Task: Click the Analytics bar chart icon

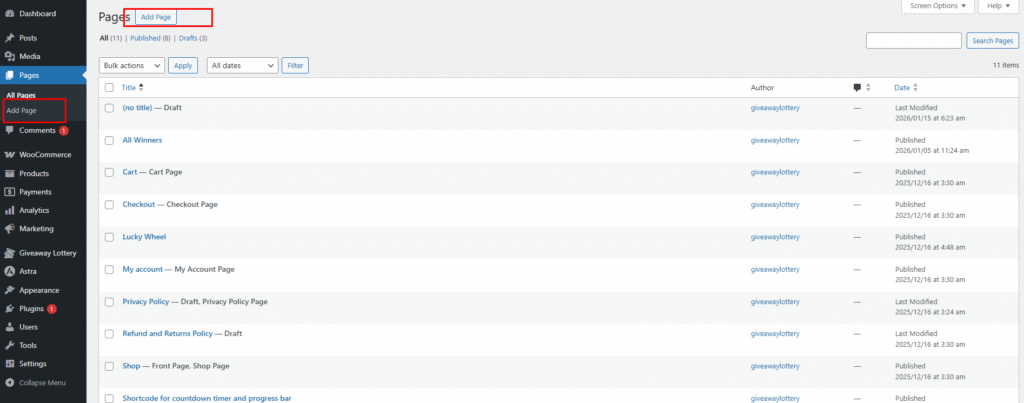Action: 9,210
